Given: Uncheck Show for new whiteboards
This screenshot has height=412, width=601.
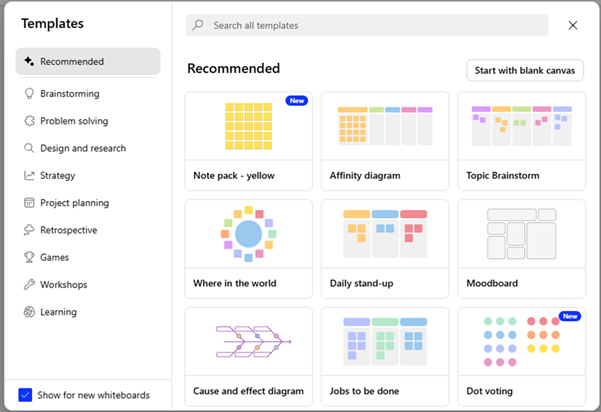Looking at the screenshot, I should 26,395.
